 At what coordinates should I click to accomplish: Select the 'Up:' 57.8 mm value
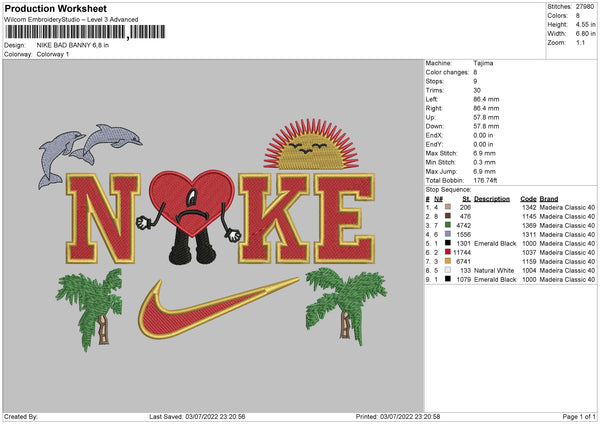(x=486, y=117)
